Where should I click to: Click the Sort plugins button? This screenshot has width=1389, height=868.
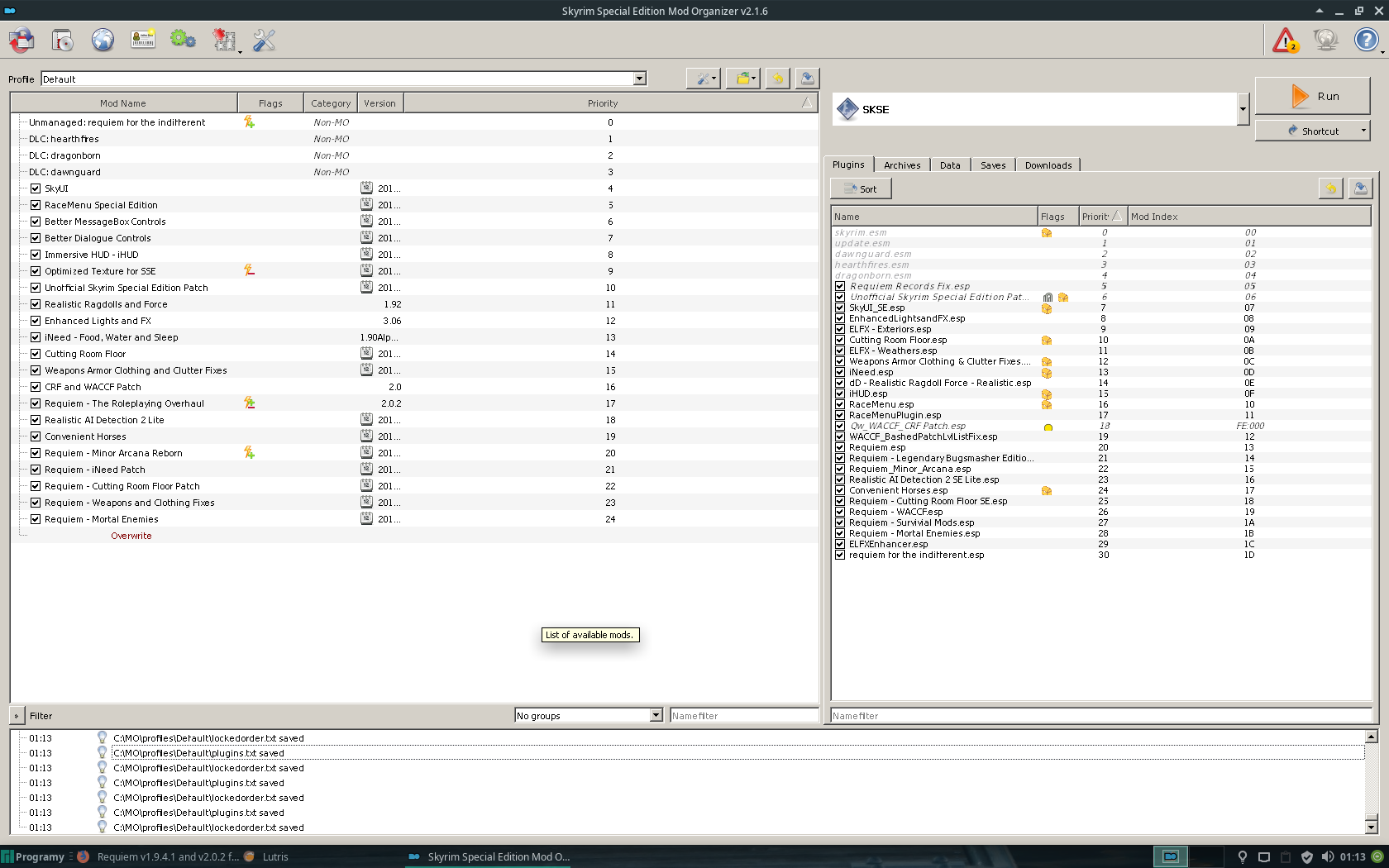click(861, 188)
